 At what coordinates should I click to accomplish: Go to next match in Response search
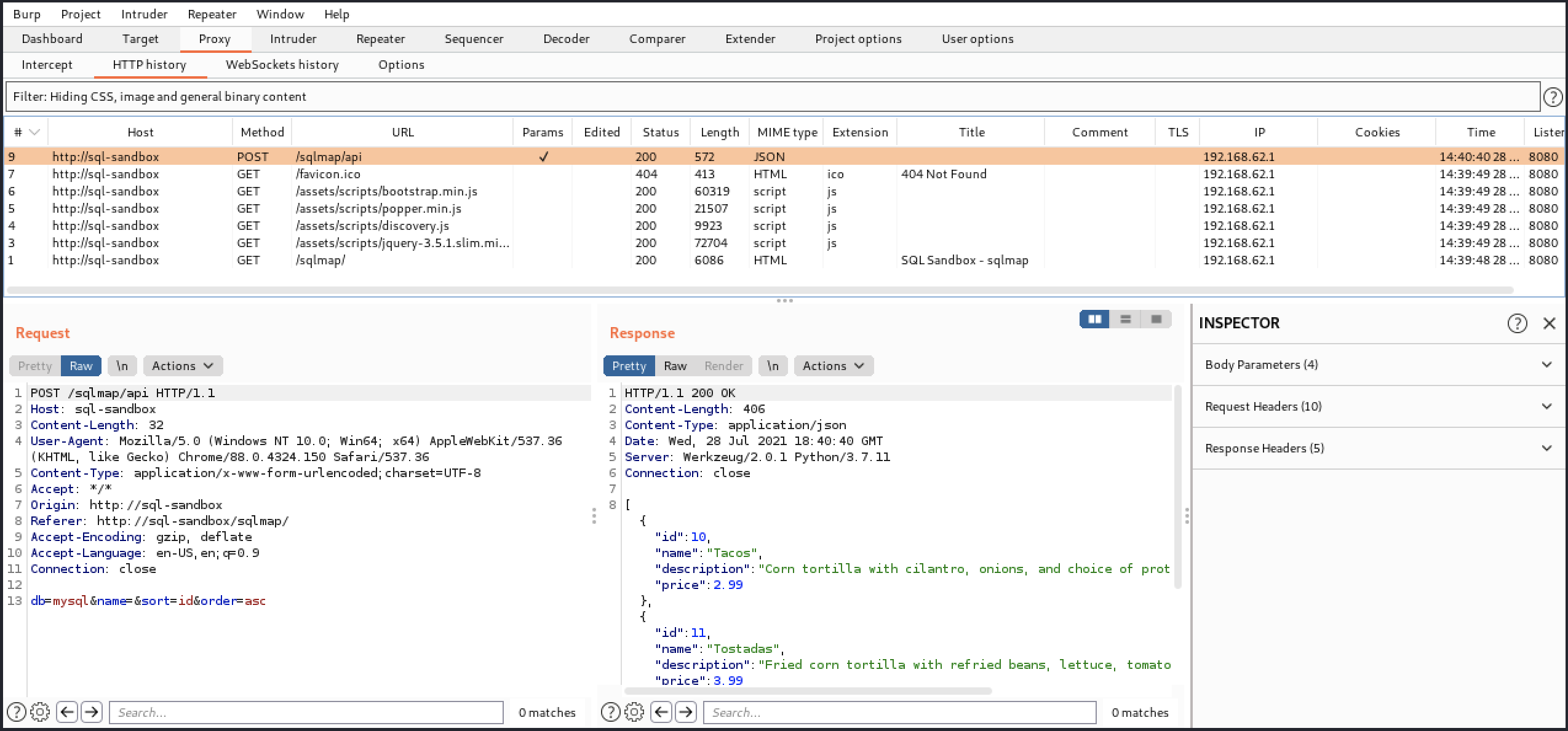[x=686, y=712]
